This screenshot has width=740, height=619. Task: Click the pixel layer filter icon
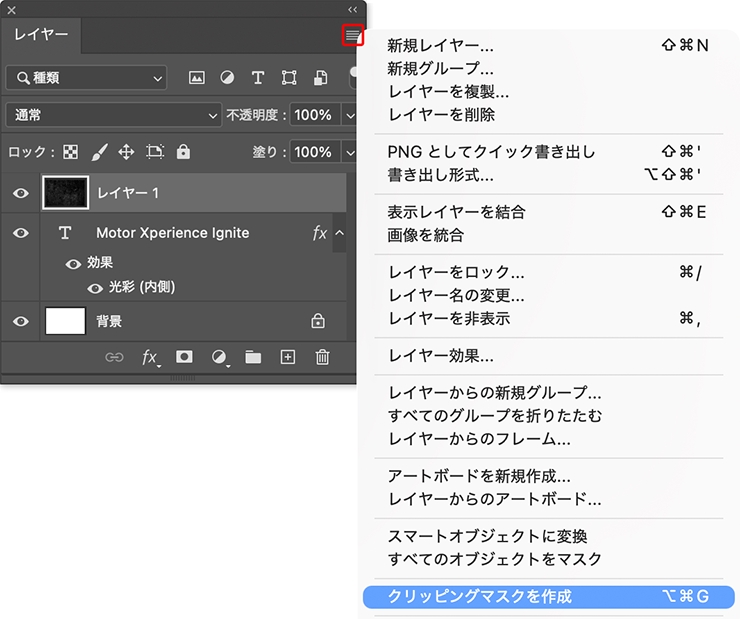click(x=197, y=78)
